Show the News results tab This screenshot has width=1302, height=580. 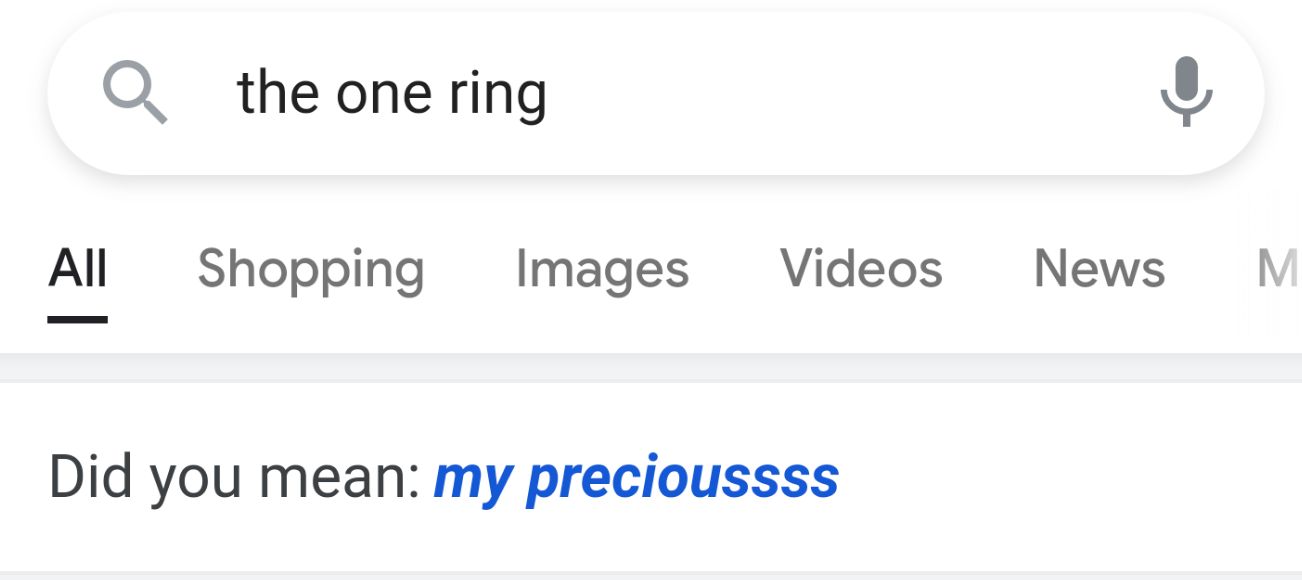[x=1099, y=268]
